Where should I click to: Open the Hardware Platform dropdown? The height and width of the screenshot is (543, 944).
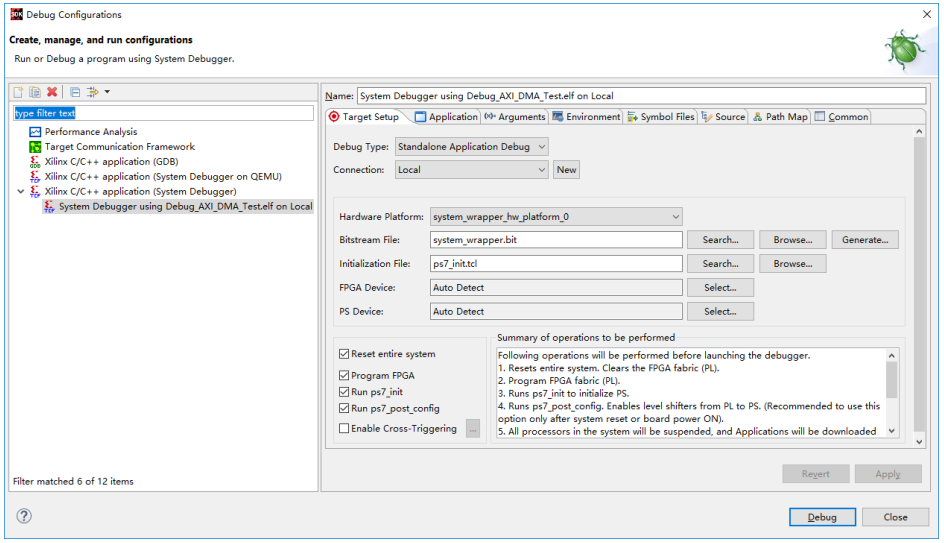[x=556, y=217]
